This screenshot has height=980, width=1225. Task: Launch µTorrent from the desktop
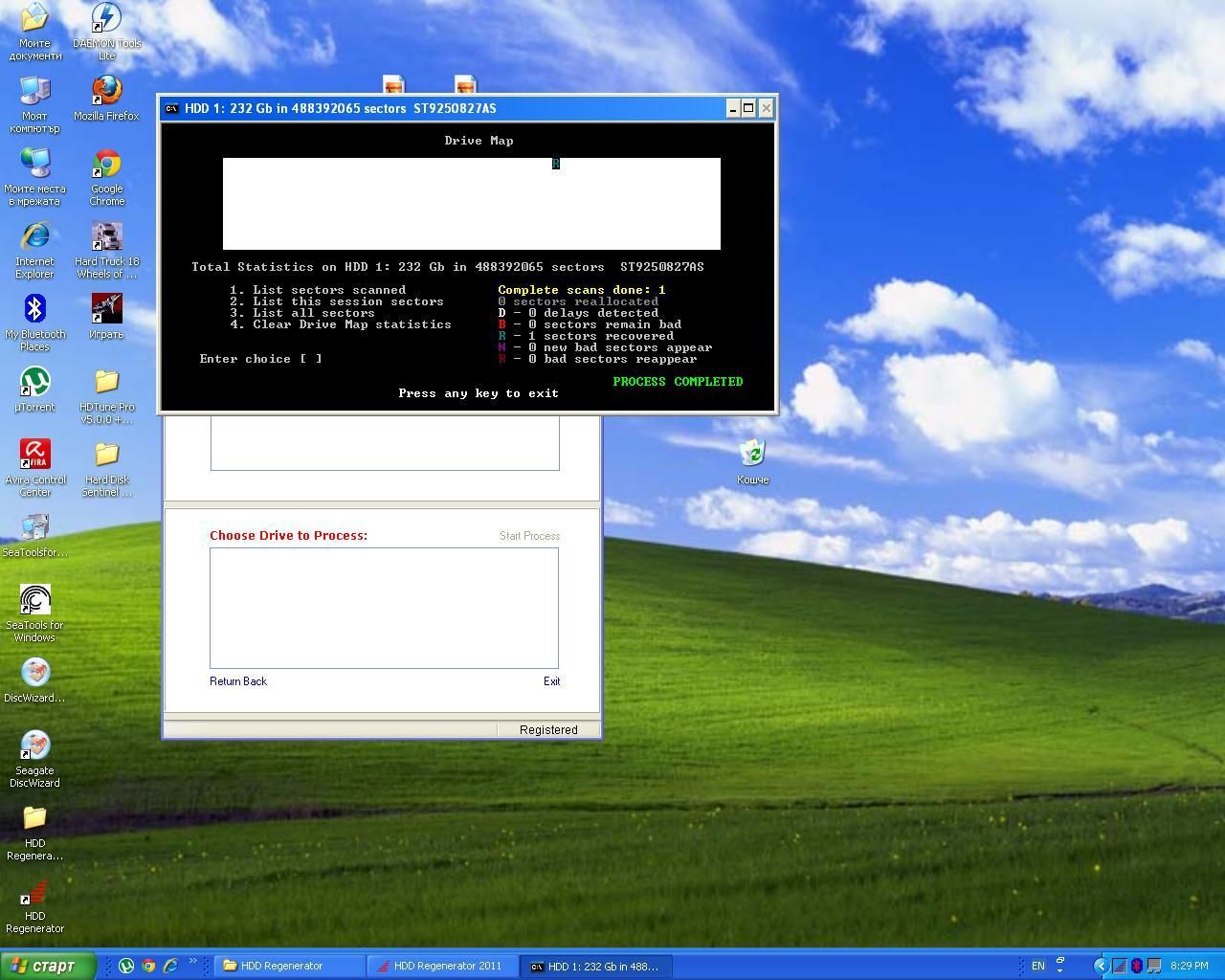[34, 383]
